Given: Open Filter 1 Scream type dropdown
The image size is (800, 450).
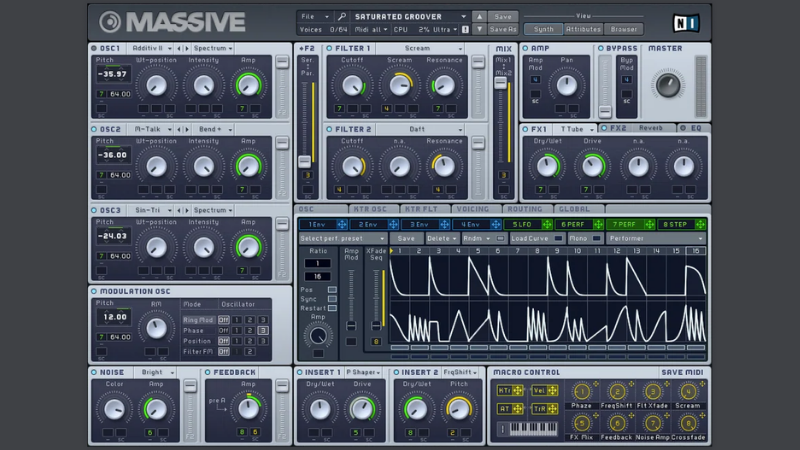Looking at the screenshot, I should pos(420,48).
